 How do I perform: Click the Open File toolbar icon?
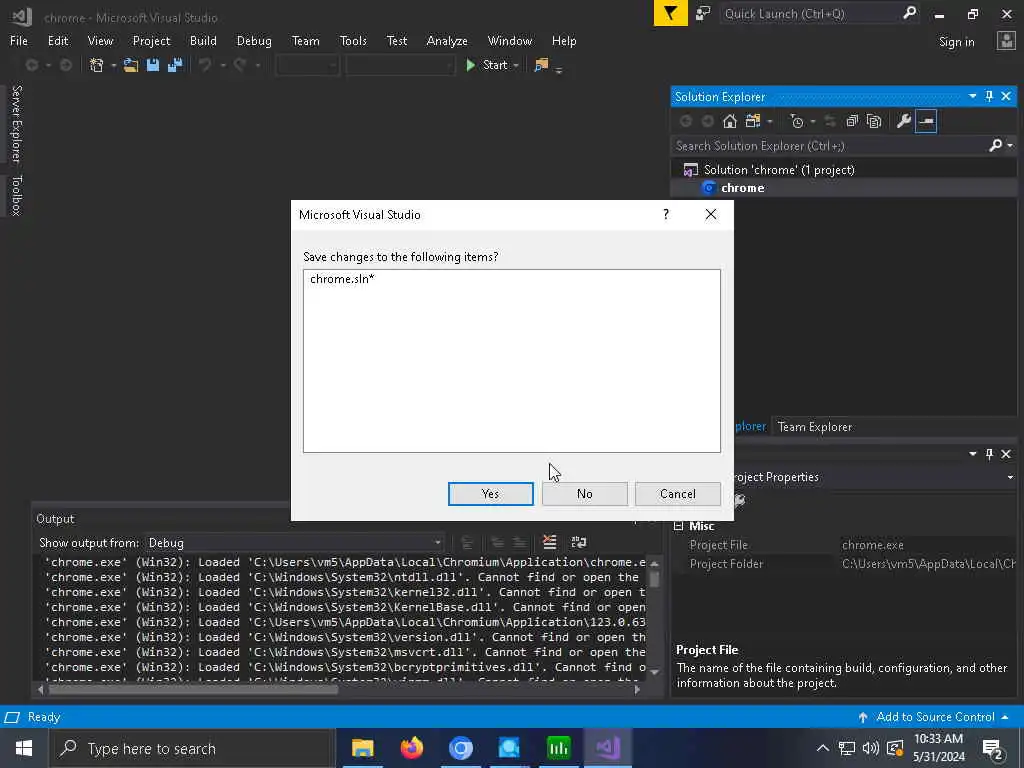click(x=131, y=65)
